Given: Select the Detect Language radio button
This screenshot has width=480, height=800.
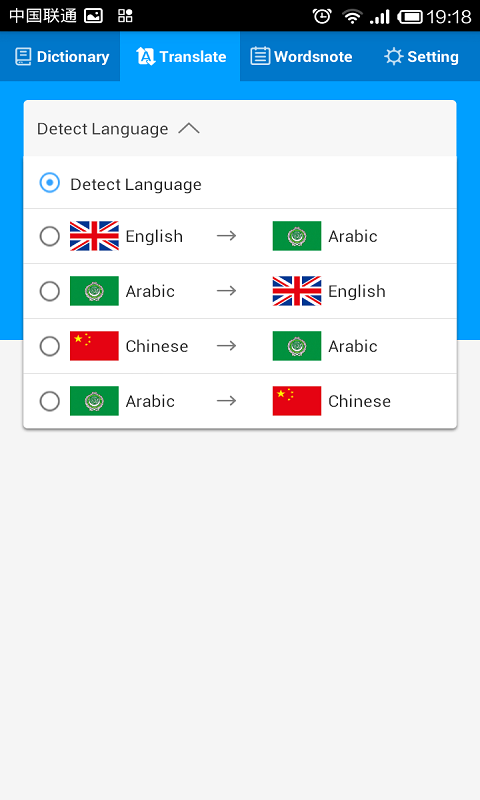Looking at the screenshot, I should [49, 183].
